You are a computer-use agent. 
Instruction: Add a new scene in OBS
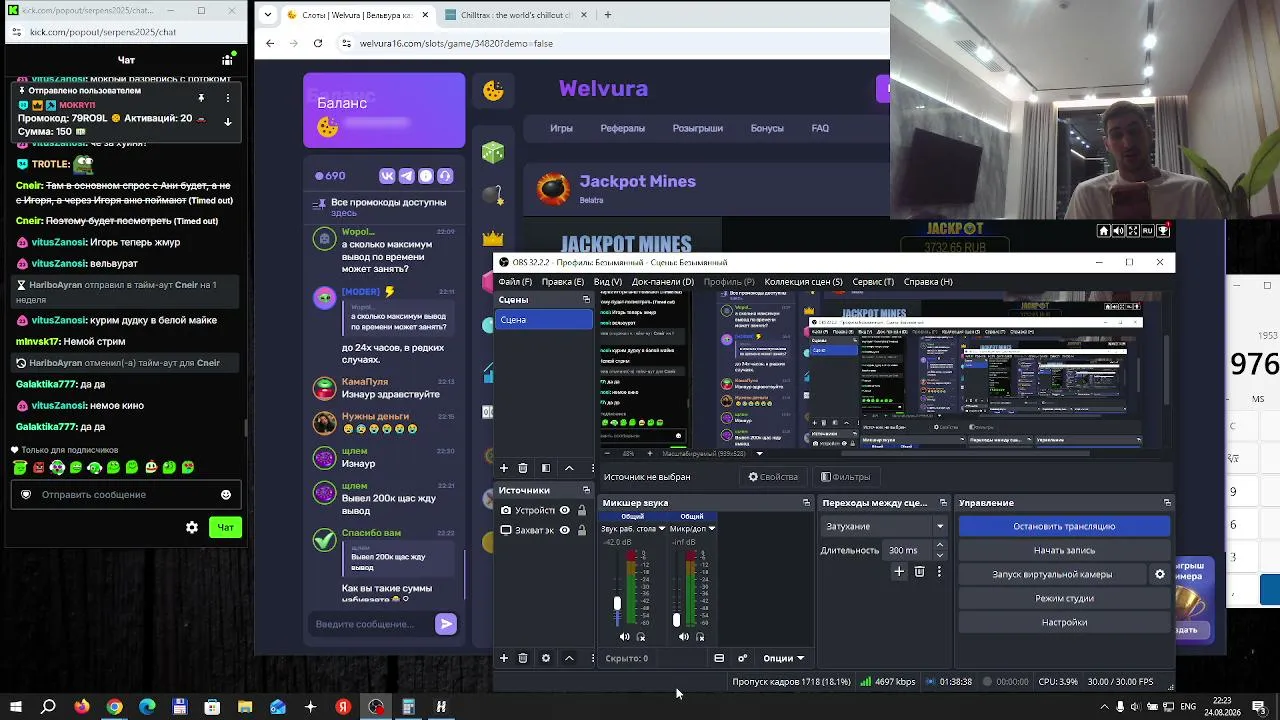pyautogui.click(x=503, y=468)
